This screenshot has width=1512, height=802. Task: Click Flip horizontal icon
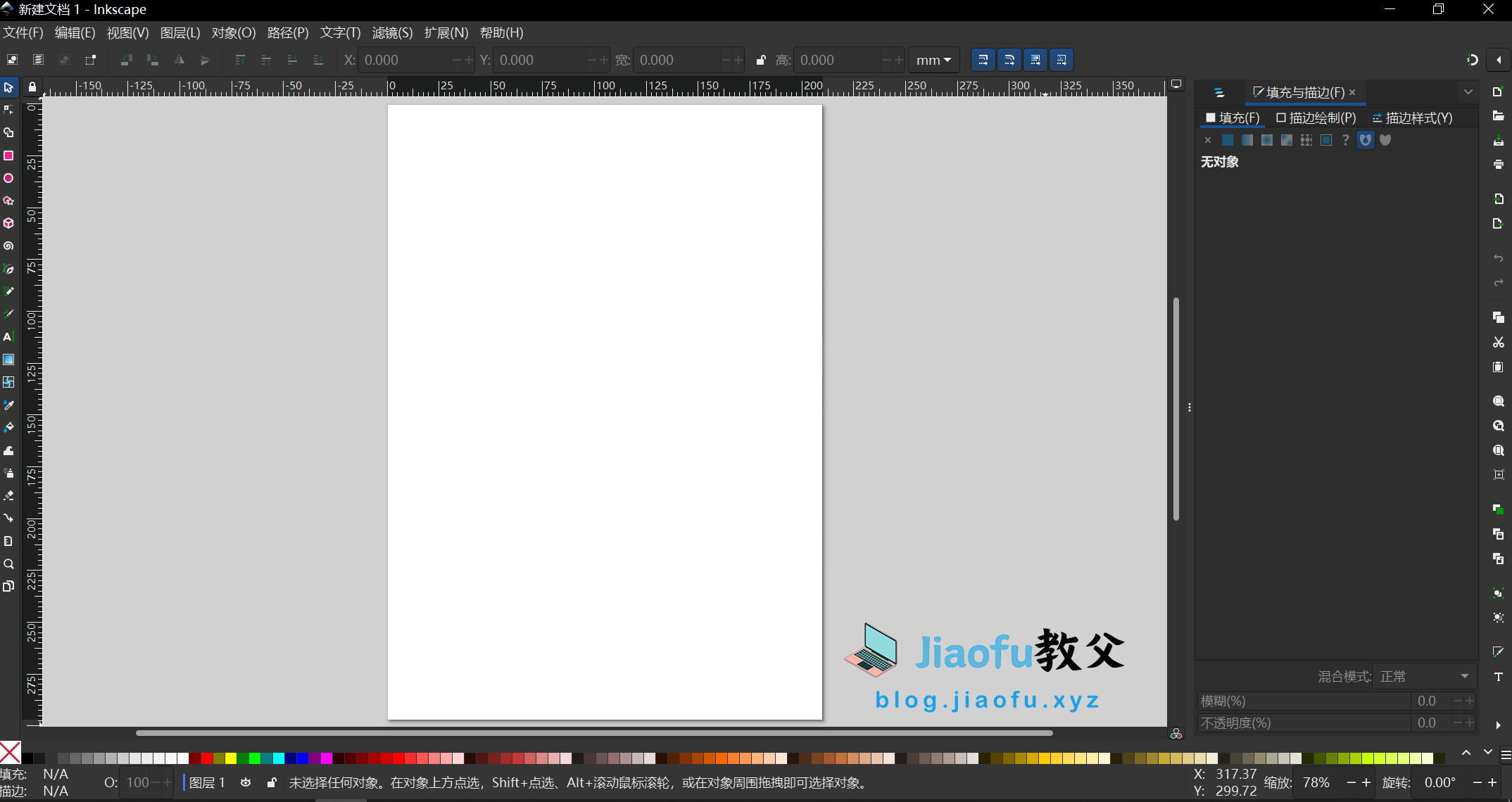click(179, 60)
